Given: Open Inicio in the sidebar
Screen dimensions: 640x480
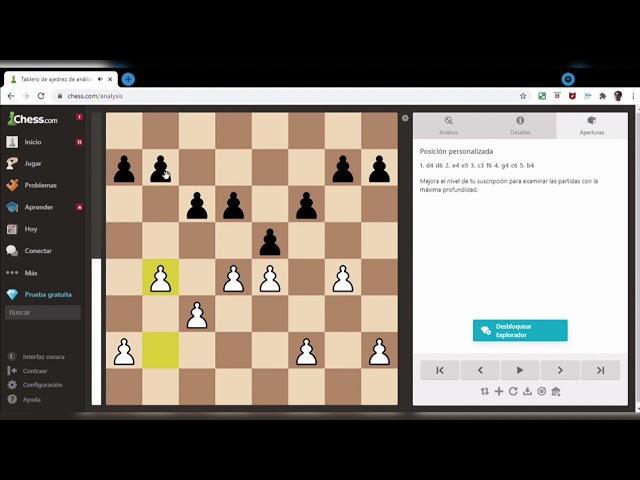Looking at the screenshot, I should [x=33, y=142].
